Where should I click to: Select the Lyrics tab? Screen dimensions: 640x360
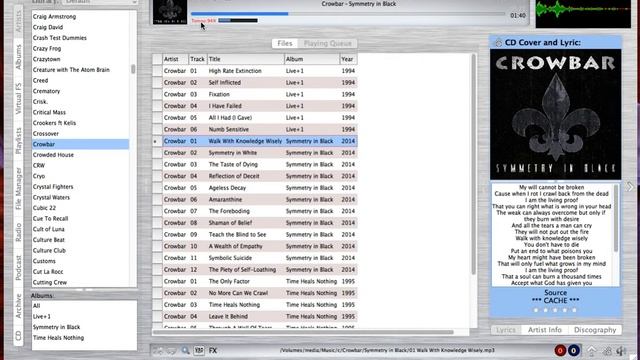(x=506, y=330)
